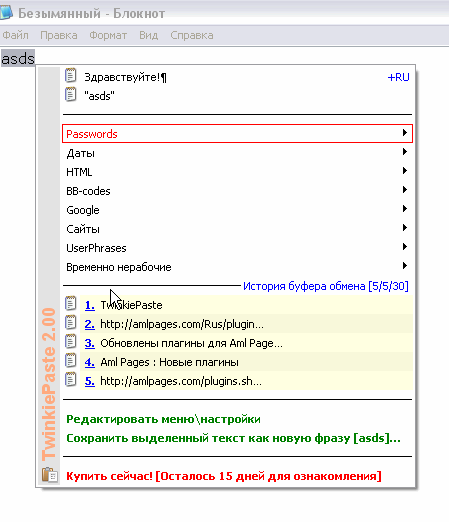Expand the HTML submenu arrow
Viewport: 449px width, 522px height.
pos(405,171)
